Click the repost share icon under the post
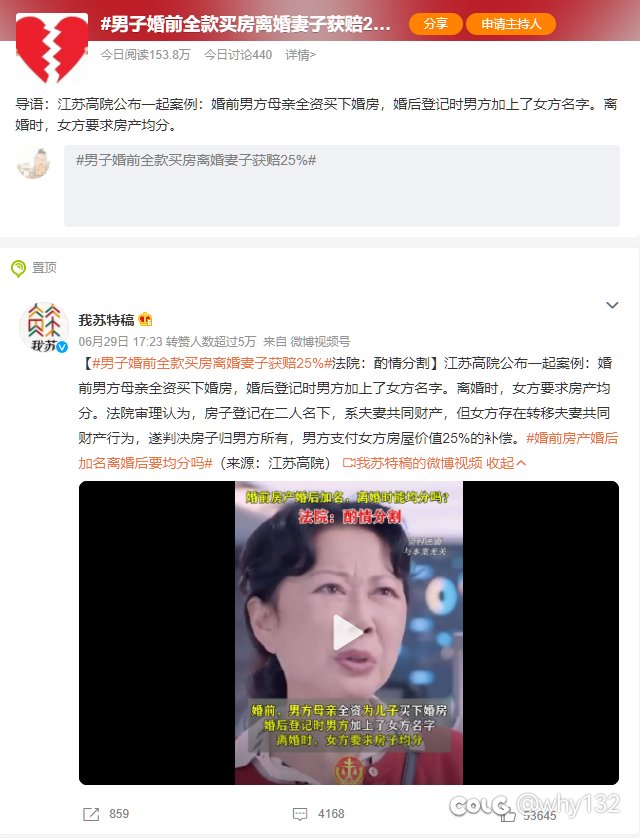 pyautogui.click(x=91, y=814)
